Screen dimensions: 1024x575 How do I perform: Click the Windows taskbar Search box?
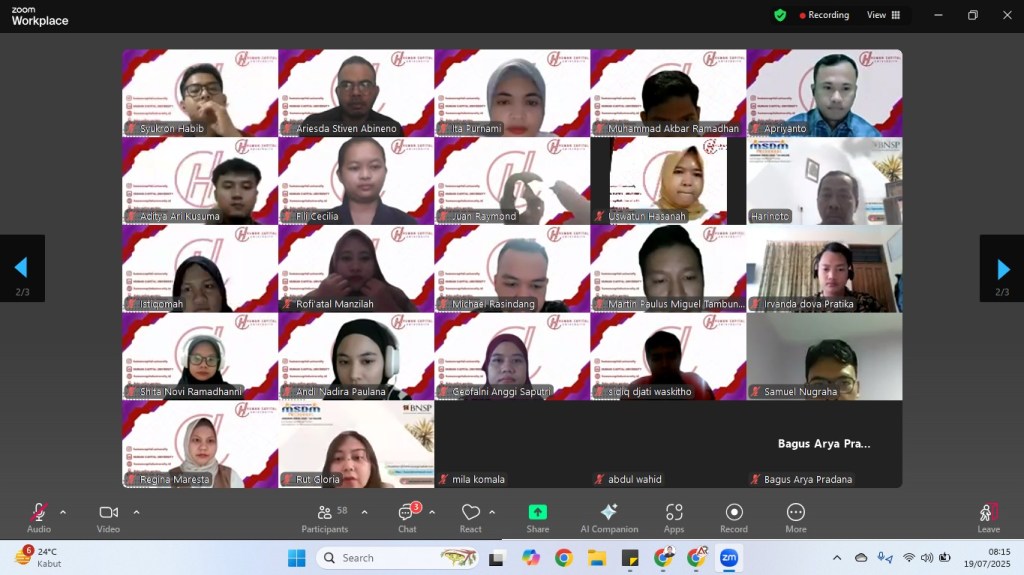397,558
